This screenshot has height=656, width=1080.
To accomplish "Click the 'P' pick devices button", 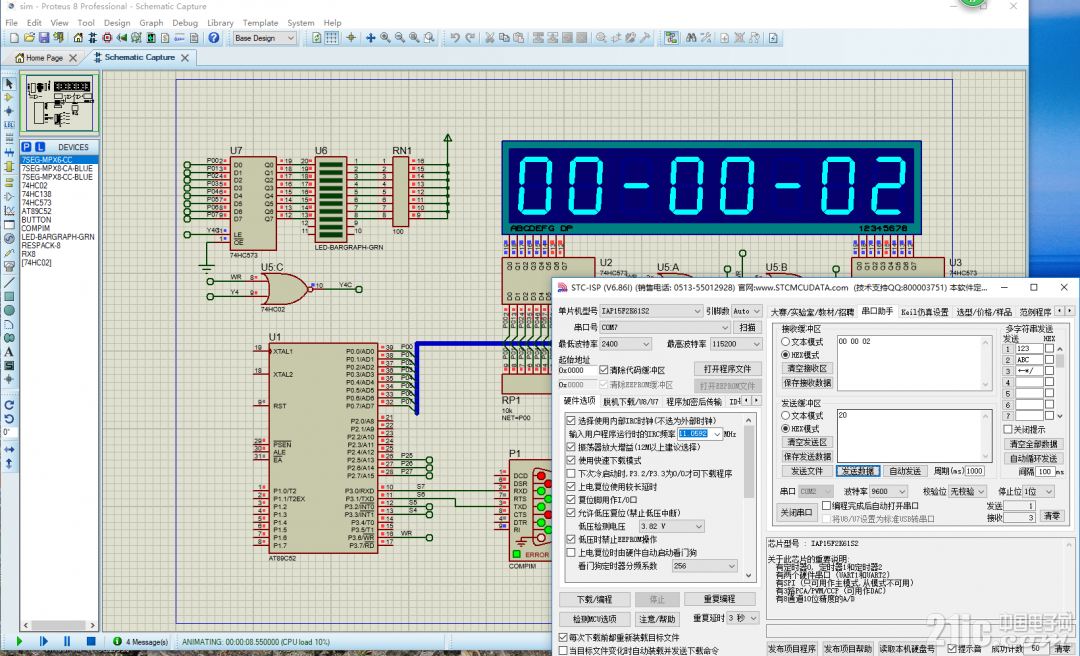I will click(26, 147).
